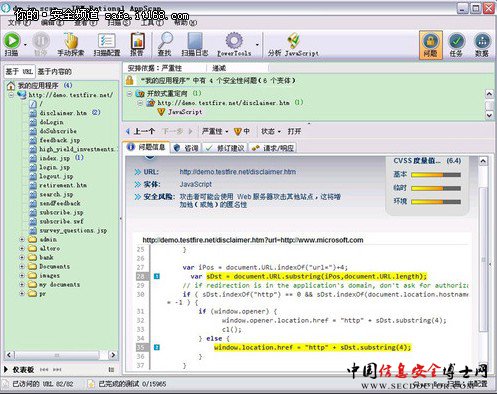The height and width of the screenshot is (394, 497).
Task: Open the Fix Recommendation tab
Action: (x=225, y=148)
